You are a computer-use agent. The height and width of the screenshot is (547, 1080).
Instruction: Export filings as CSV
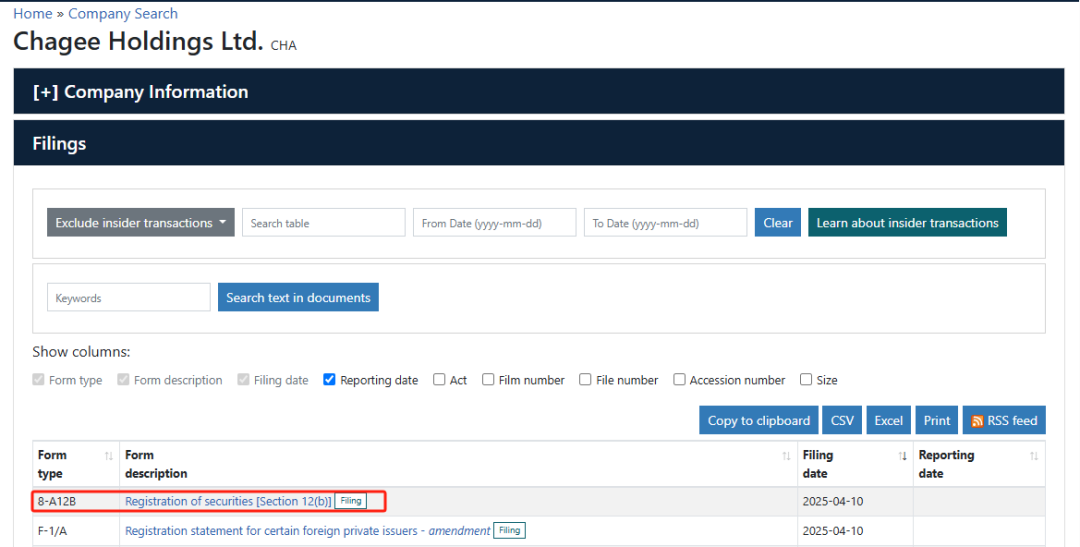click(x=842, y=420)
